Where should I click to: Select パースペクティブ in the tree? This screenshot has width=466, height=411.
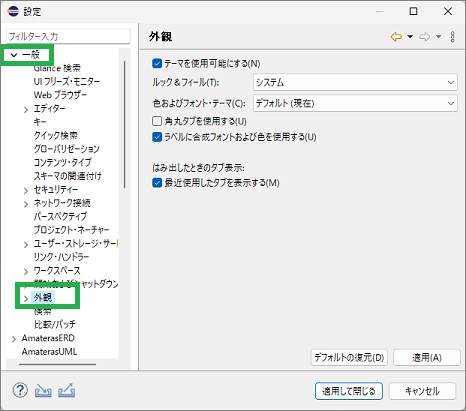click(60, 216)
